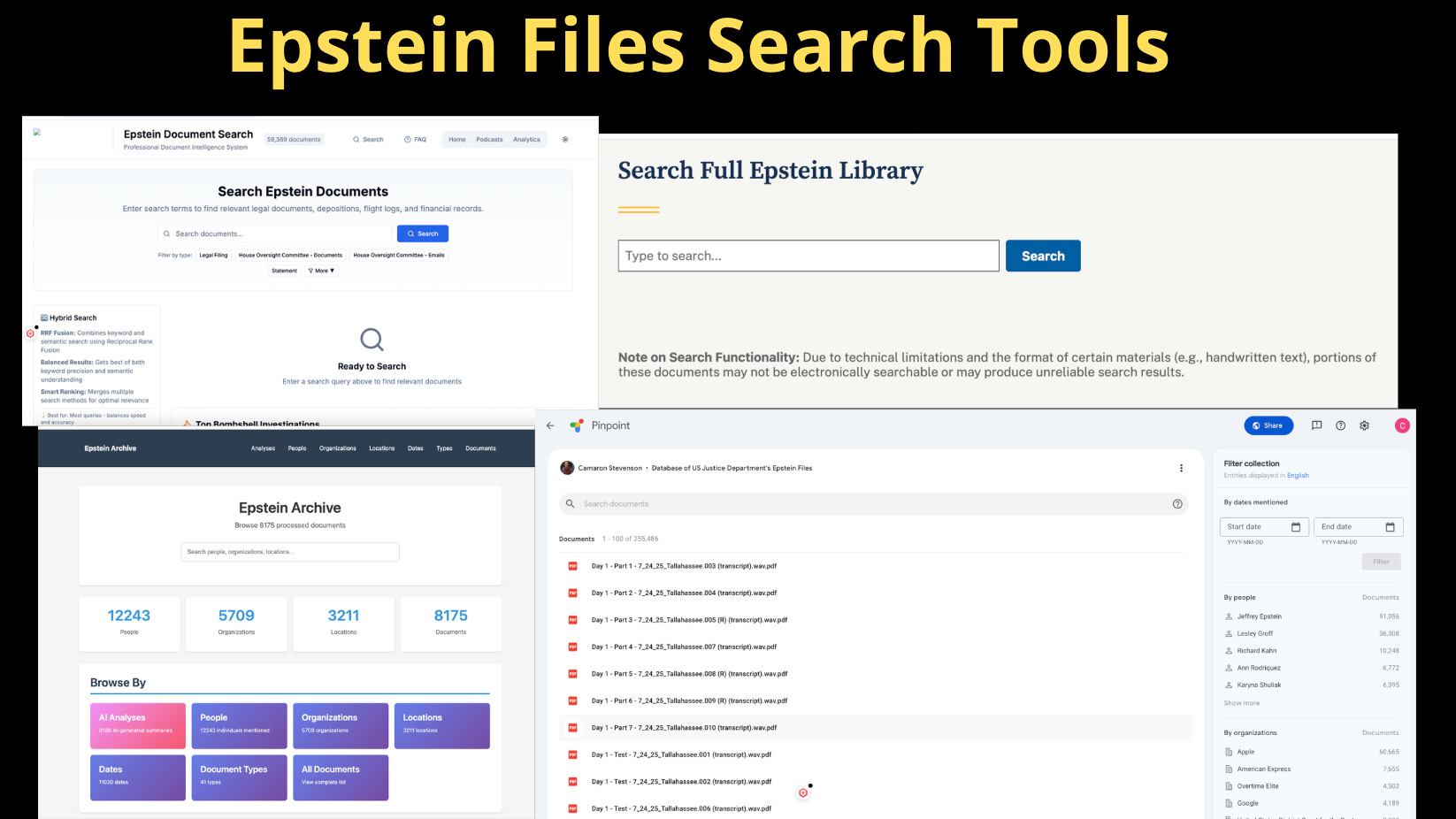
Task: Open the End date calendar picker
Action: tap(1390, 527)
